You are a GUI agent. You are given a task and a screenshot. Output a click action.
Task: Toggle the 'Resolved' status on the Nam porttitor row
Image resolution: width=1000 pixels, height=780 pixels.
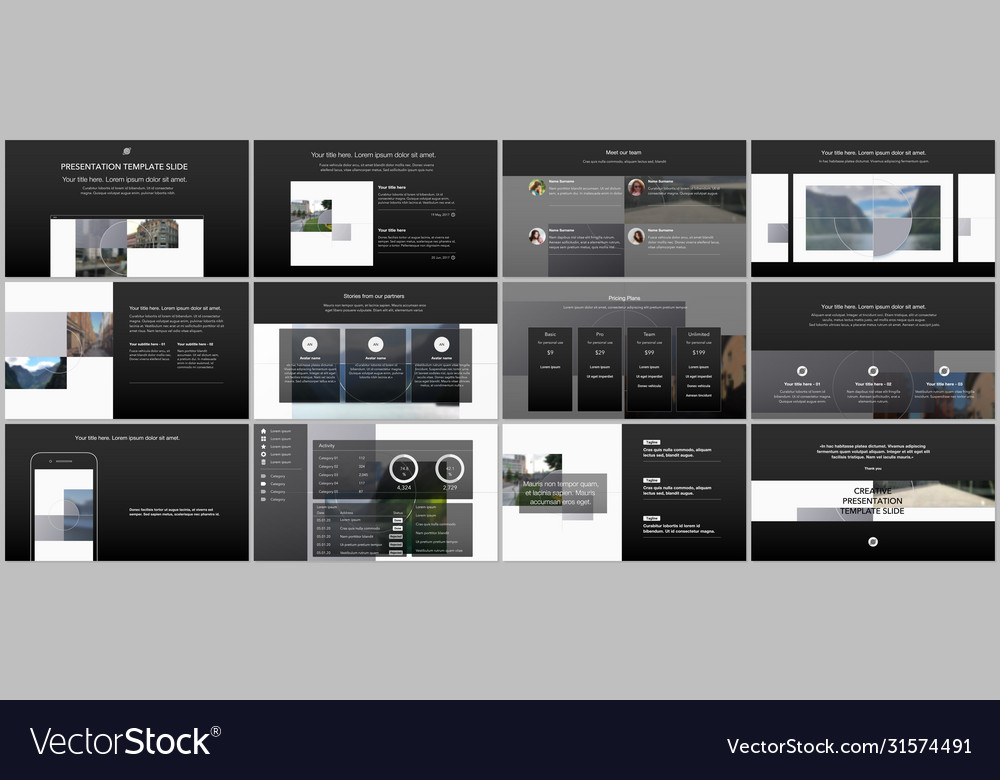[398, 534]
